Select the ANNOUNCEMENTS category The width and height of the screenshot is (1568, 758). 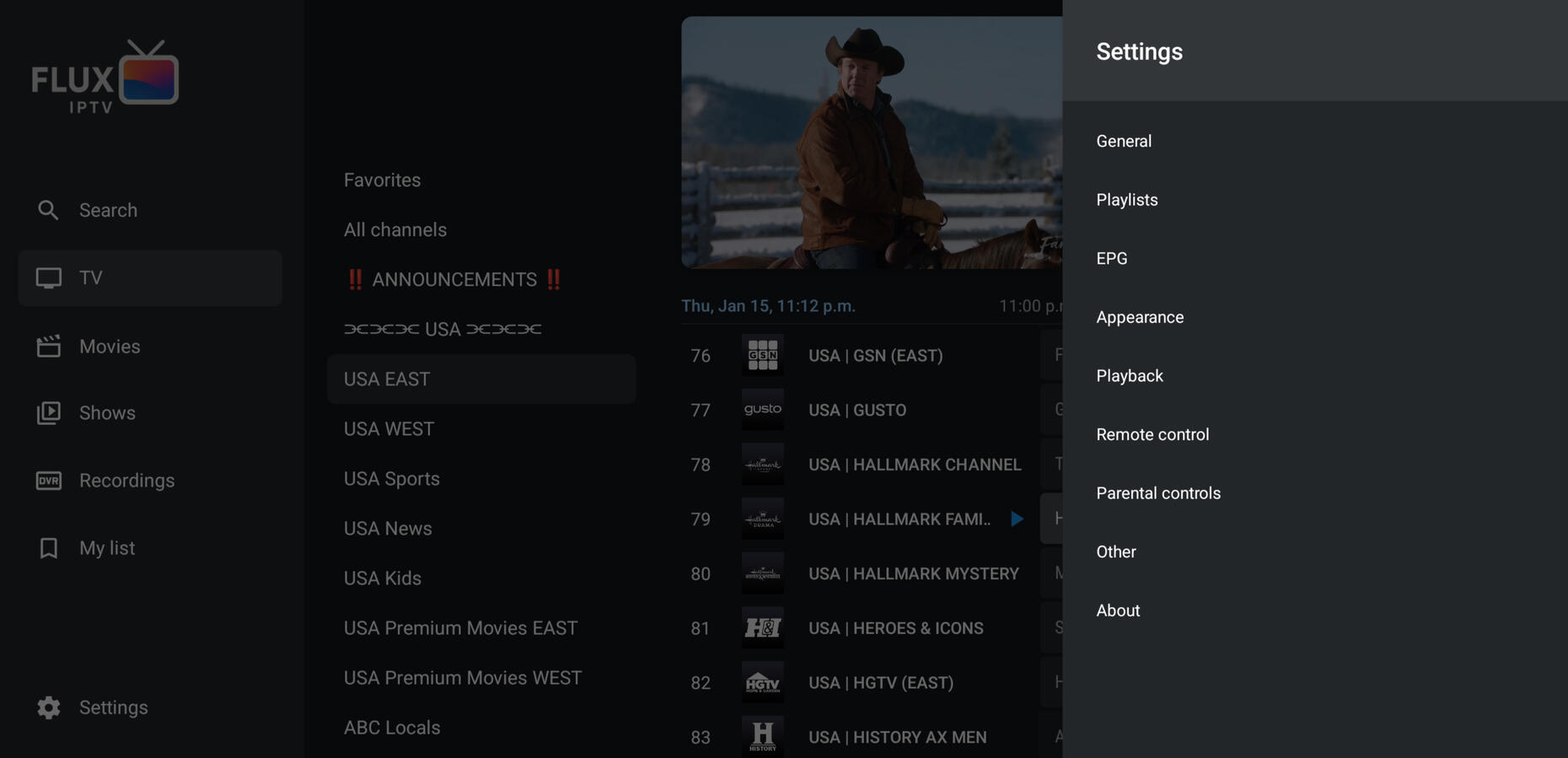(x=454, y=280)
